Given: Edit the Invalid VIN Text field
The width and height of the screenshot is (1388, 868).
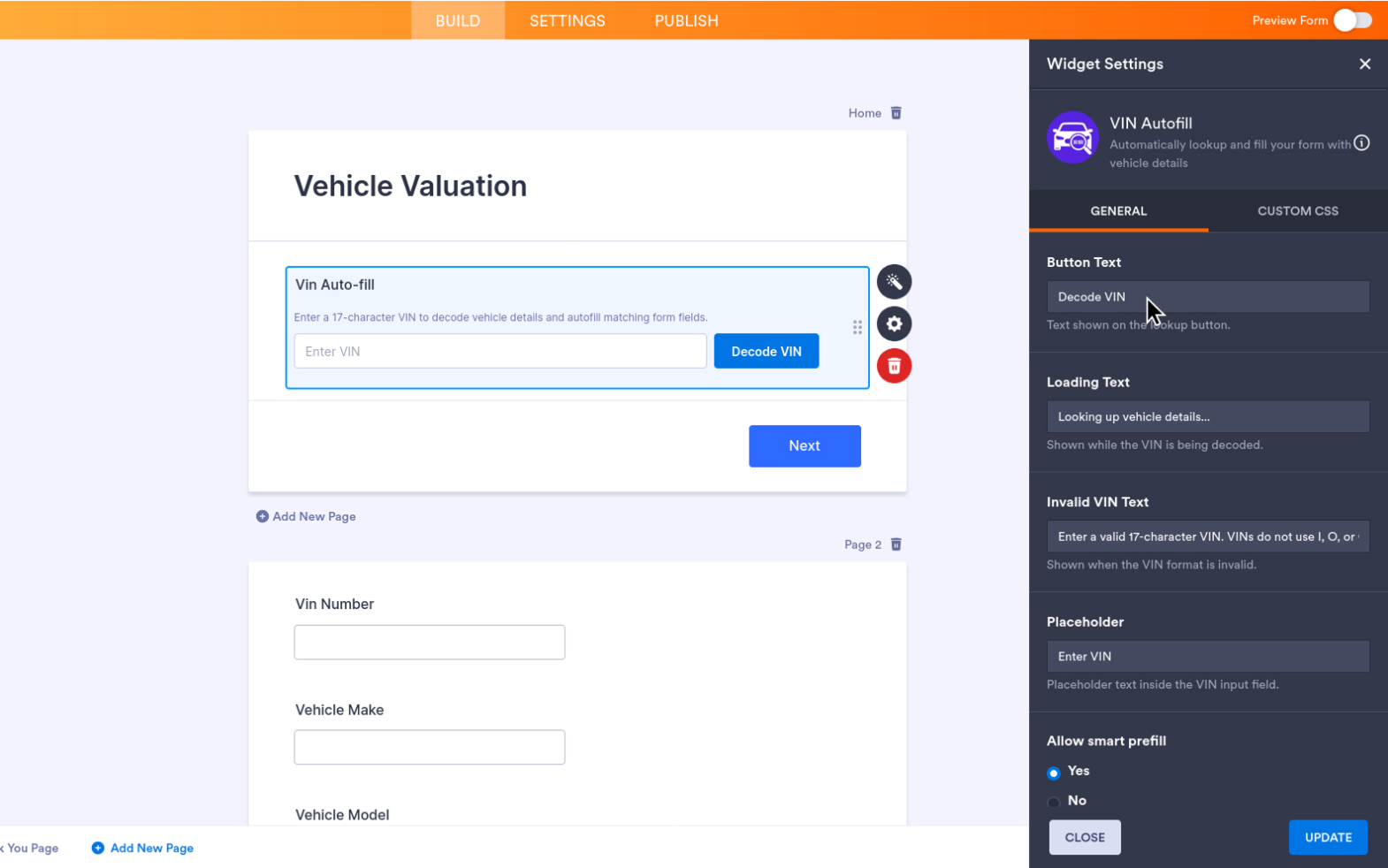Looking at the screenshot, I should (1208, 537).
